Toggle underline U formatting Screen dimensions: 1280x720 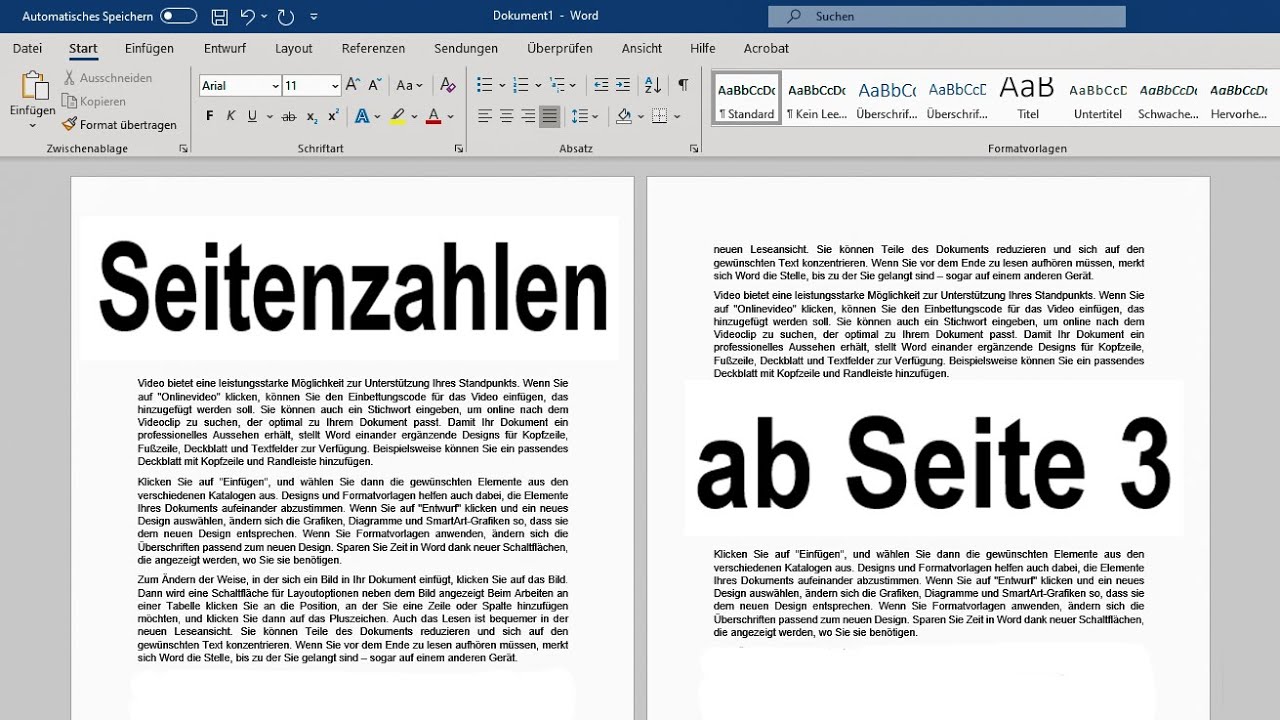252,117
